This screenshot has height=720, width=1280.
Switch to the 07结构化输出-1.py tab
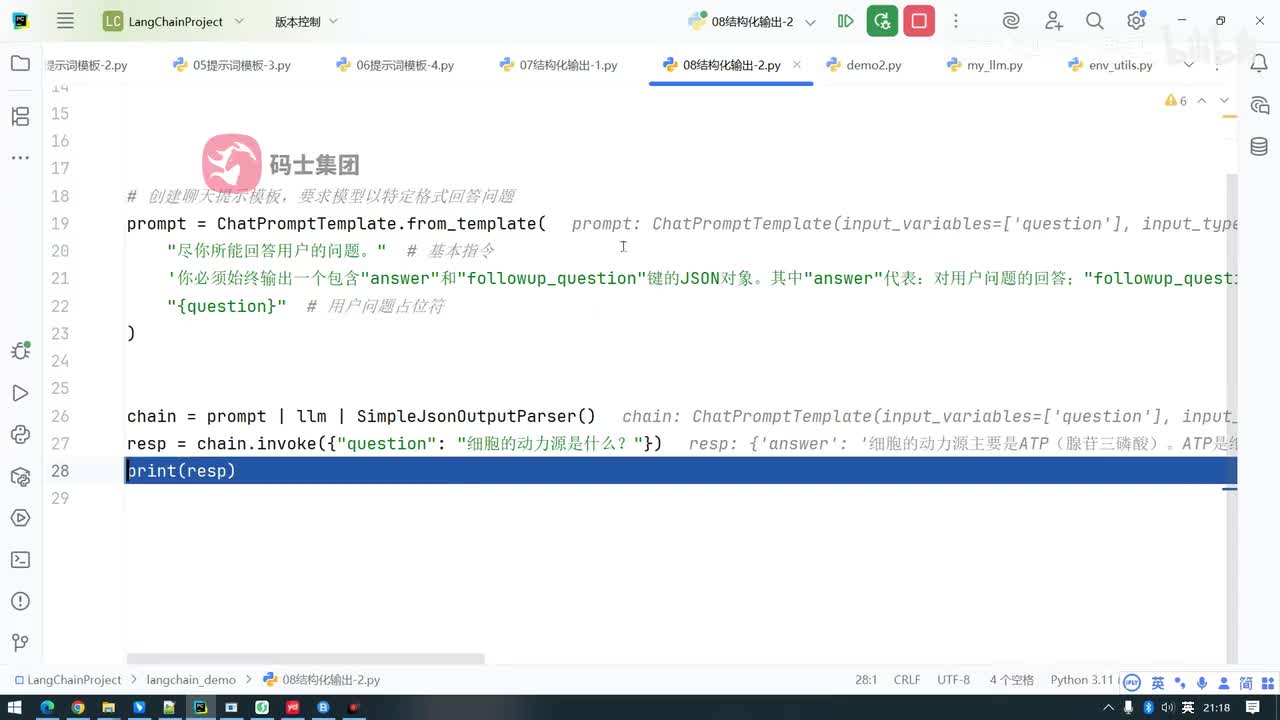tap(558, 65)
